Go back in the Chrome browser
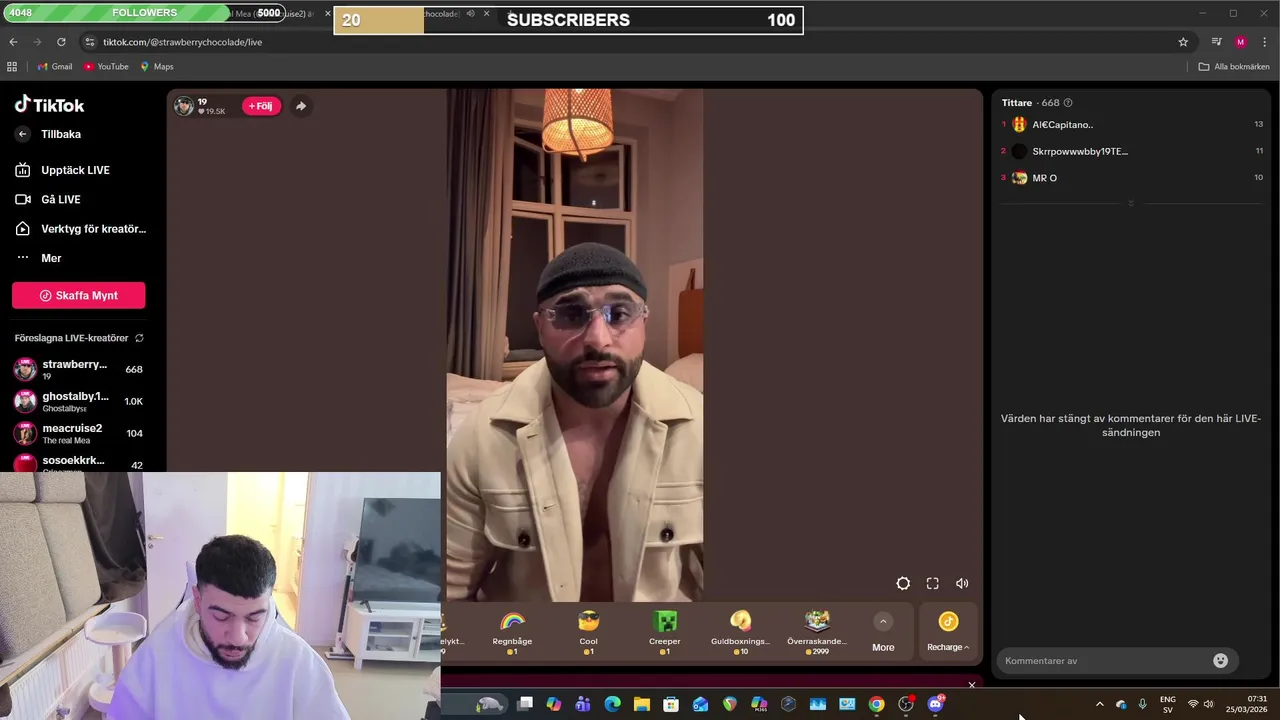Image resolution: width=1280 pixels, height=720 pixels. point(13,42)
